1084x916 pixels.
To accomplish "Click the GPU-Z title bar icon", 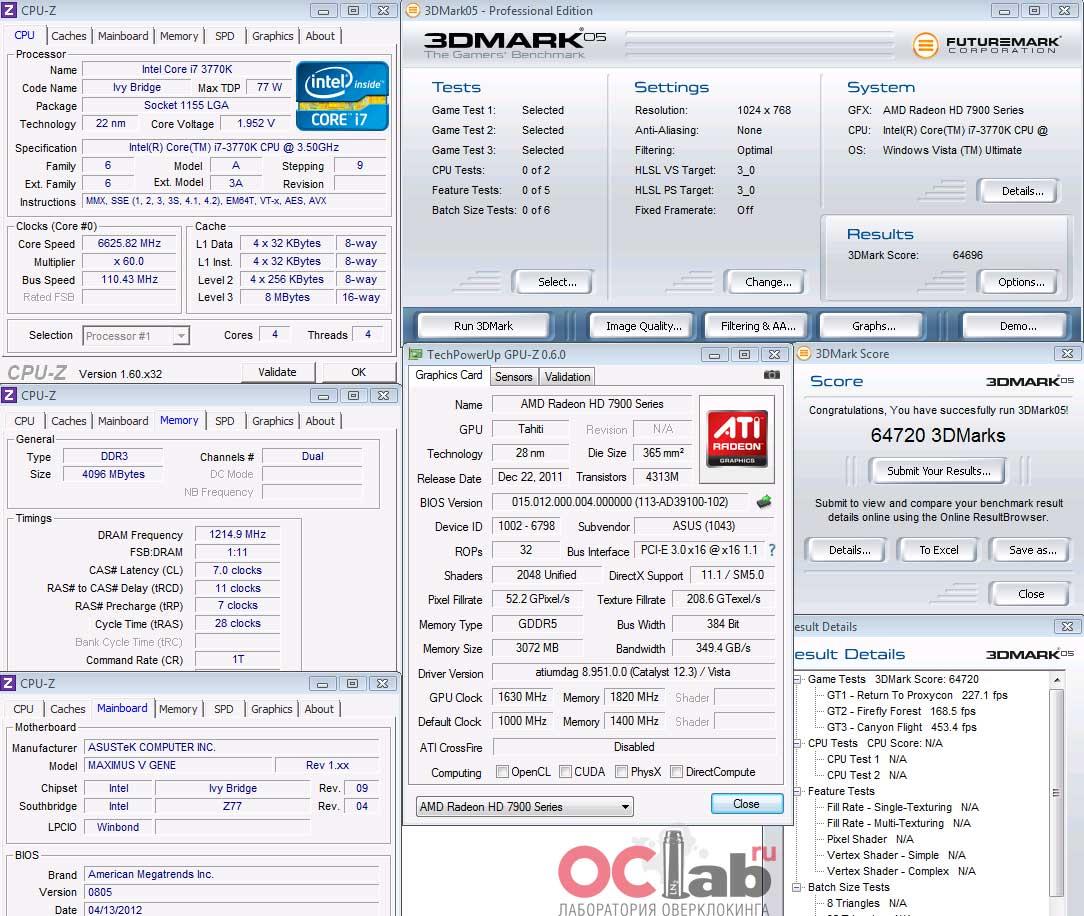I will tap(415, 354).
